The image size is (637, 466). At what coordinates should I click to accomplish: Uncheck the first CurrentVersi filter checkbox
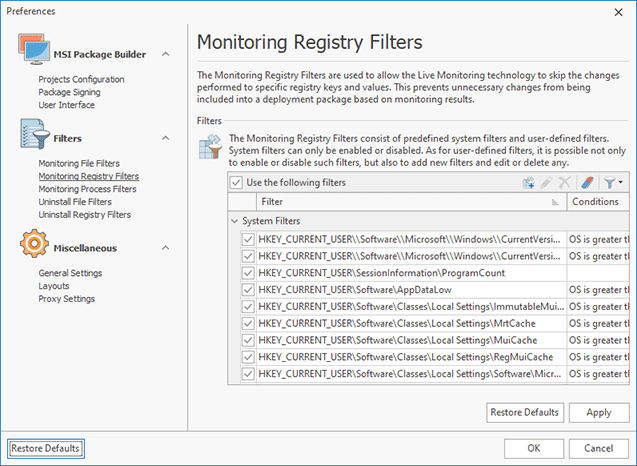pos(248,239)
